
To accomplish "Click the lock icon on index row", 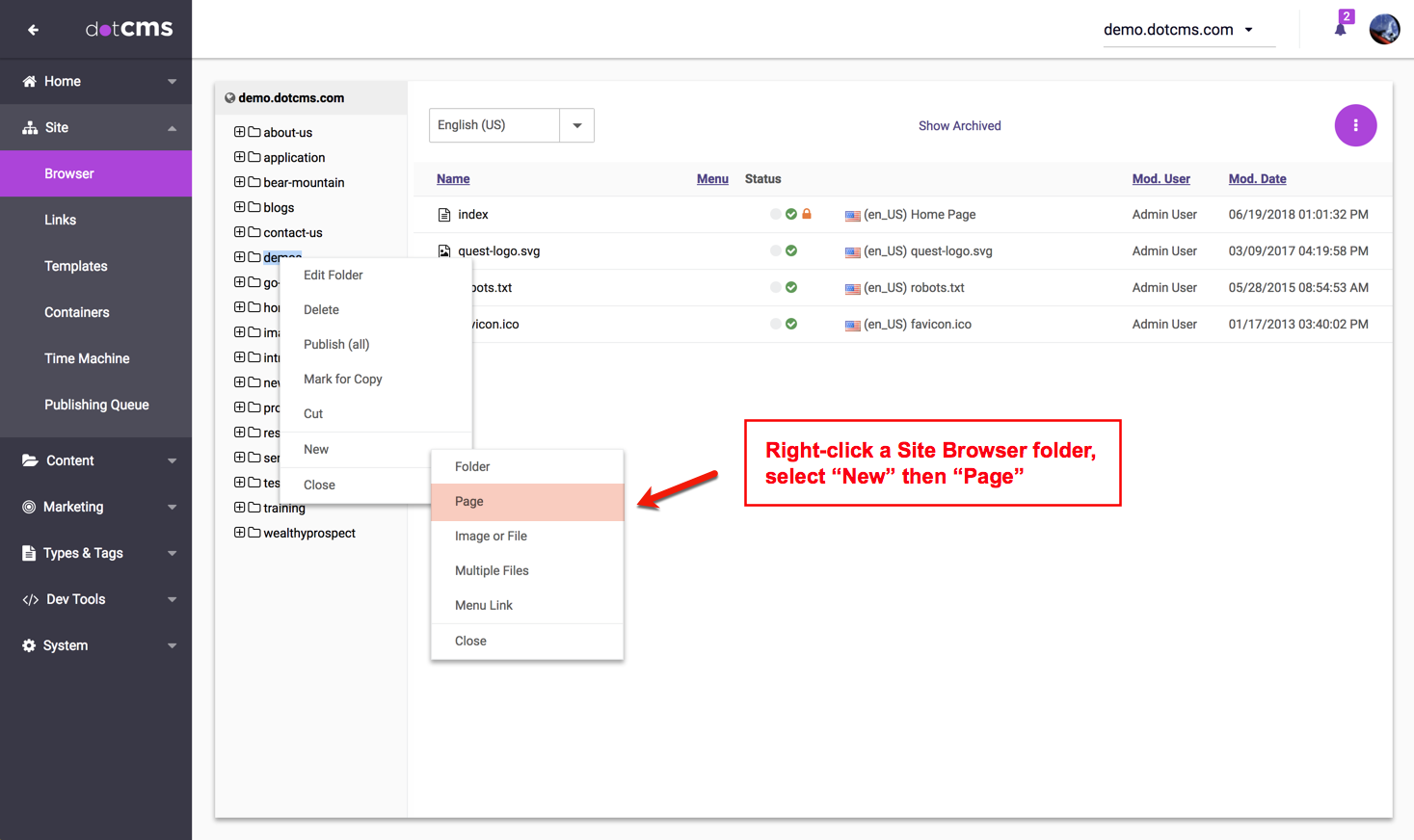I will click(807, 214).
